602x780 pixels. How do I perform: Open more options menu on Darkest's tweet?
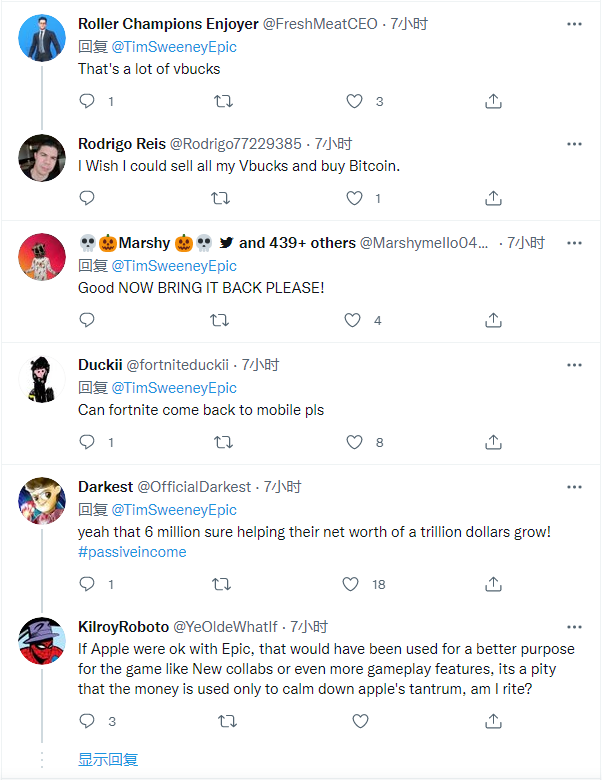tap(574, 487)
